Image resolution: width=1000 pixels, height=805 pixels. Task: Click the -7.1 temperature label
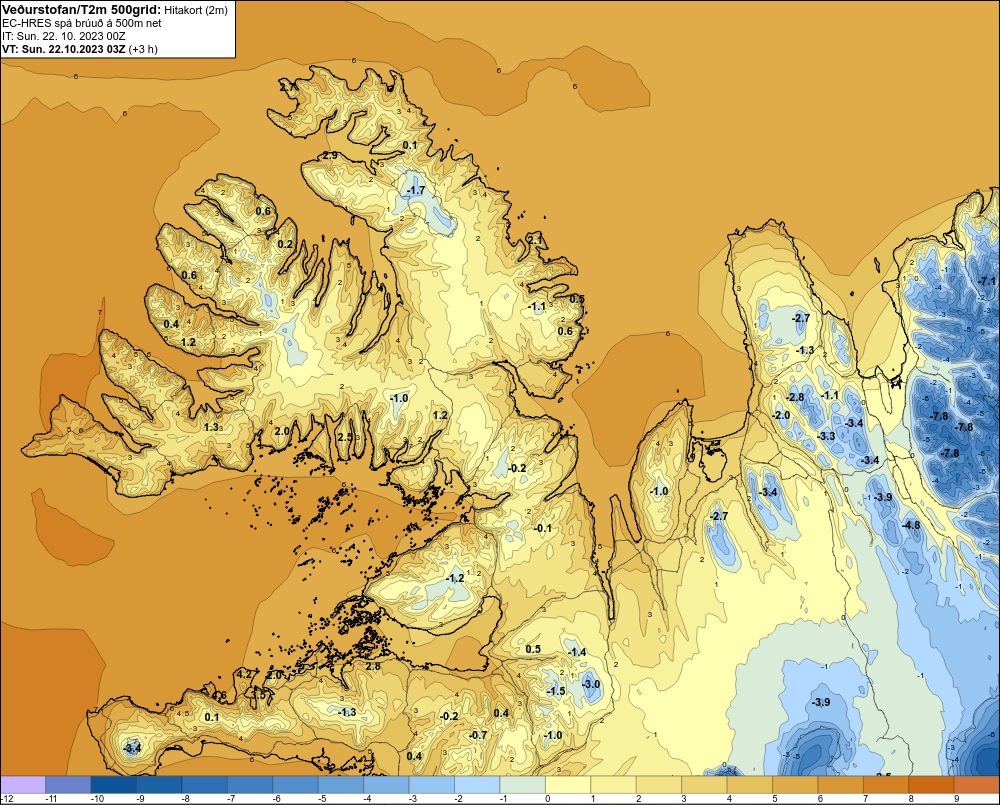point(987,281)
